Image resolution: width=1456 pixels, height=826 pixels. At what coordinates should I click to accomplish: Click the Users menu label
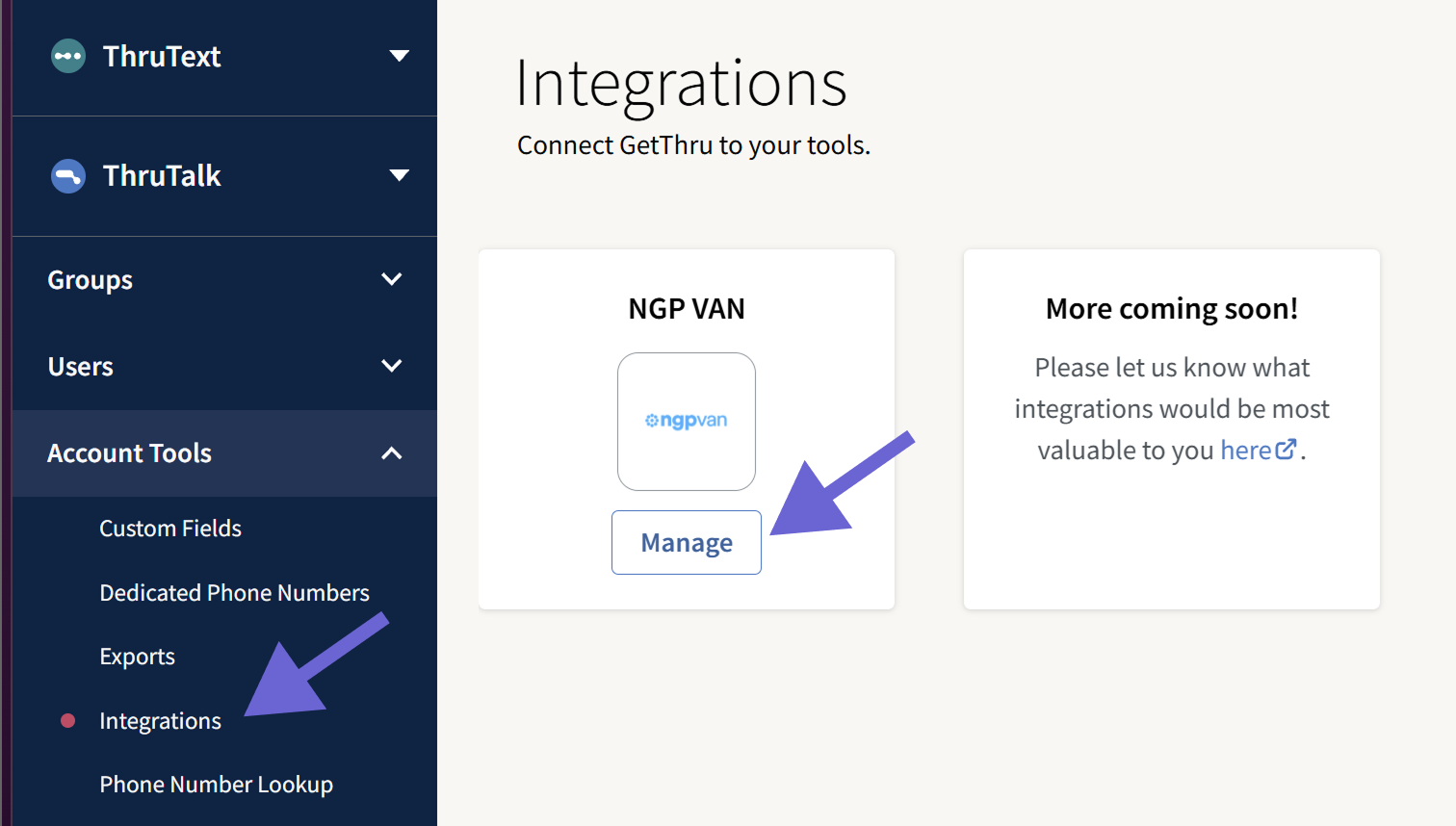81,367
